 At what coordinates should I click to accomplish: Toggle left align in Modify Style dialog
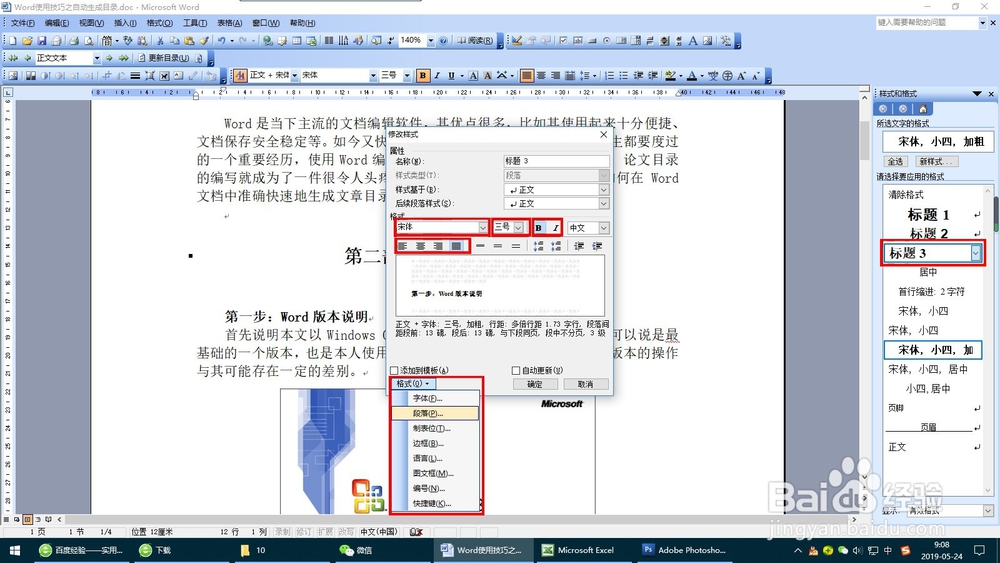click(402, 246)
